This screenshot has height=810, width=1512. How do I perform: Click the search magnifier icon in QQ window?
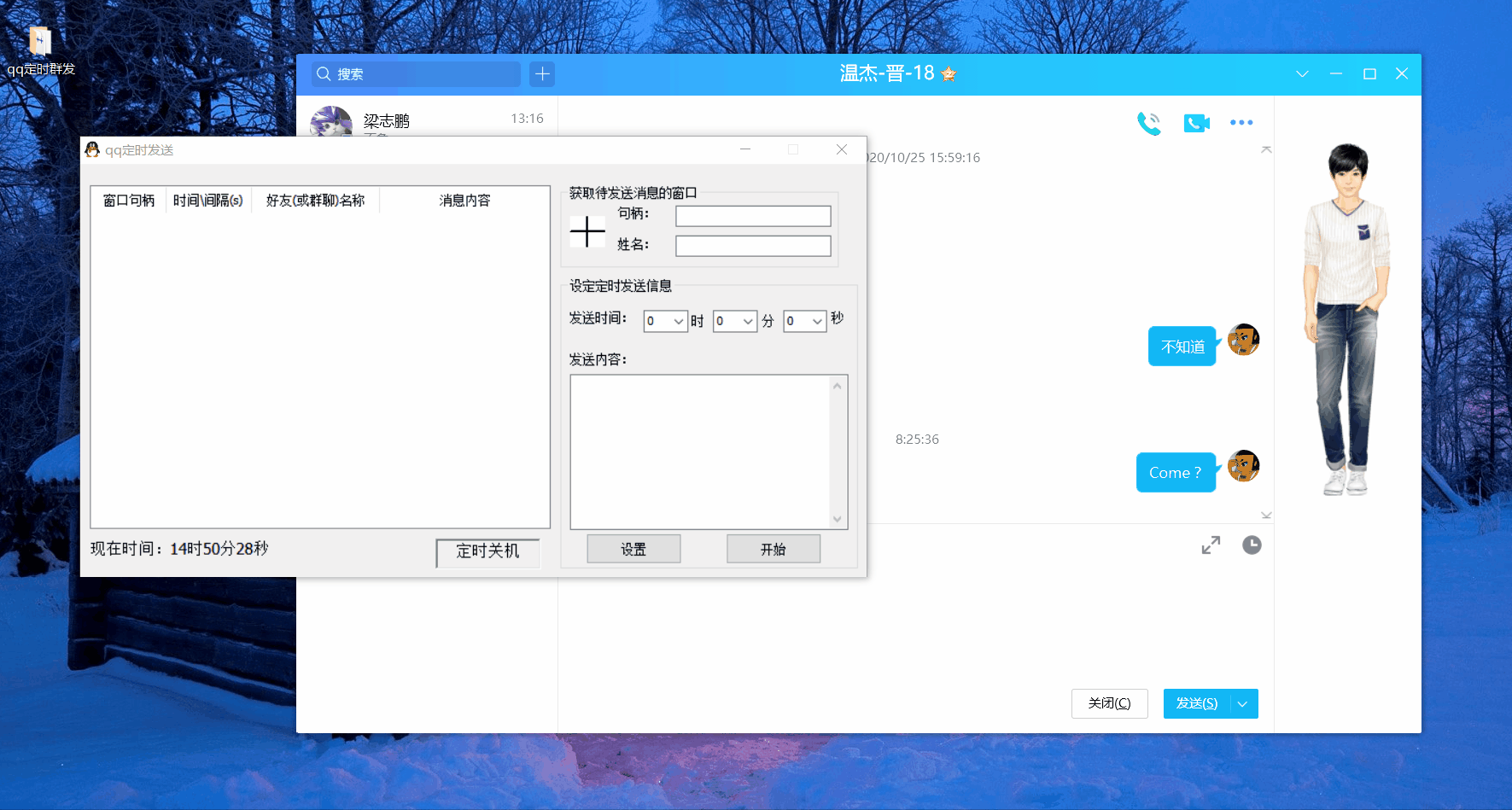[324, 74]
